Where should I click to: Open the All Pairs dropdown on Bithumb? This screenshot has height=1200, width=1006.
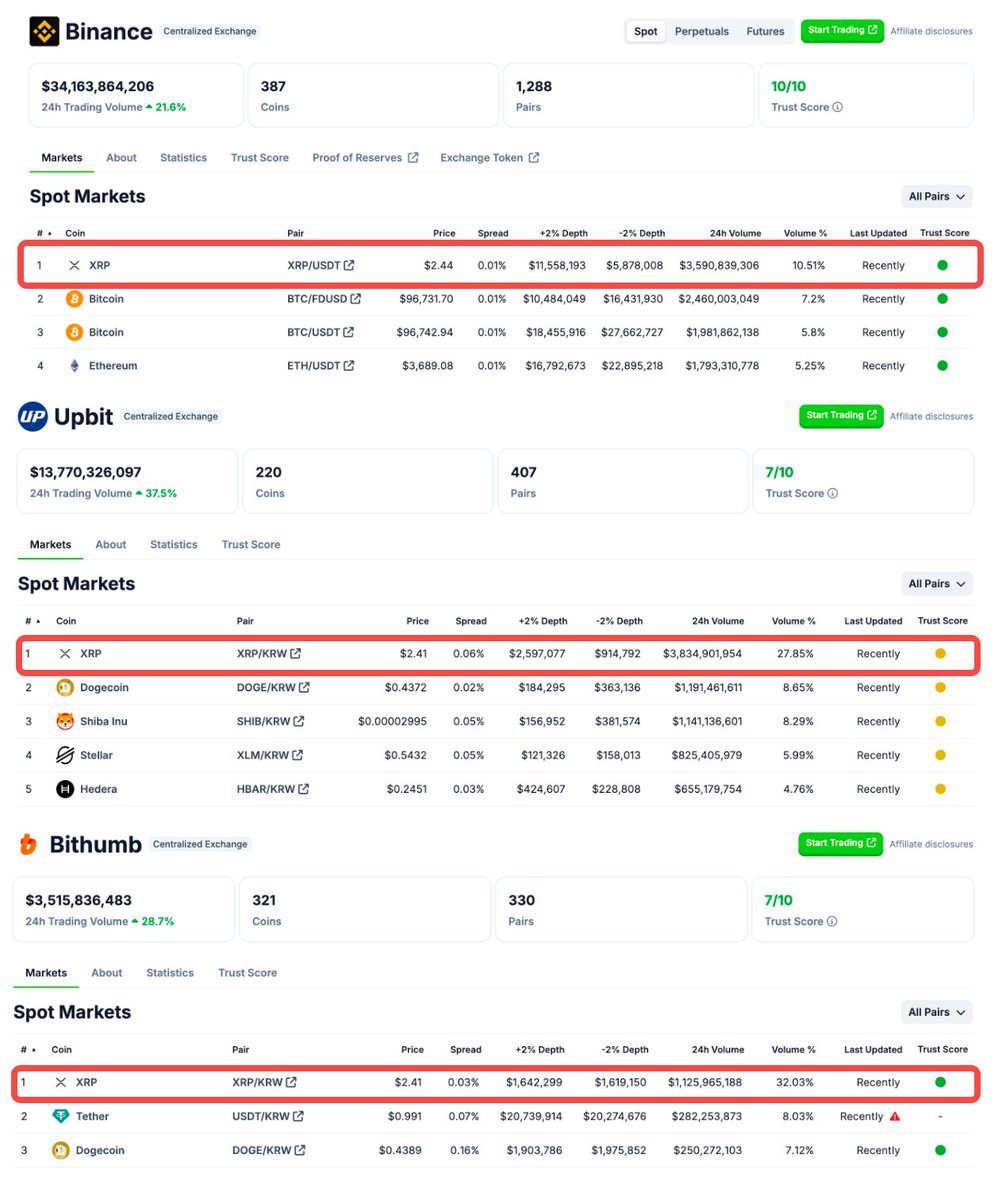click(x=937, y=1012)
